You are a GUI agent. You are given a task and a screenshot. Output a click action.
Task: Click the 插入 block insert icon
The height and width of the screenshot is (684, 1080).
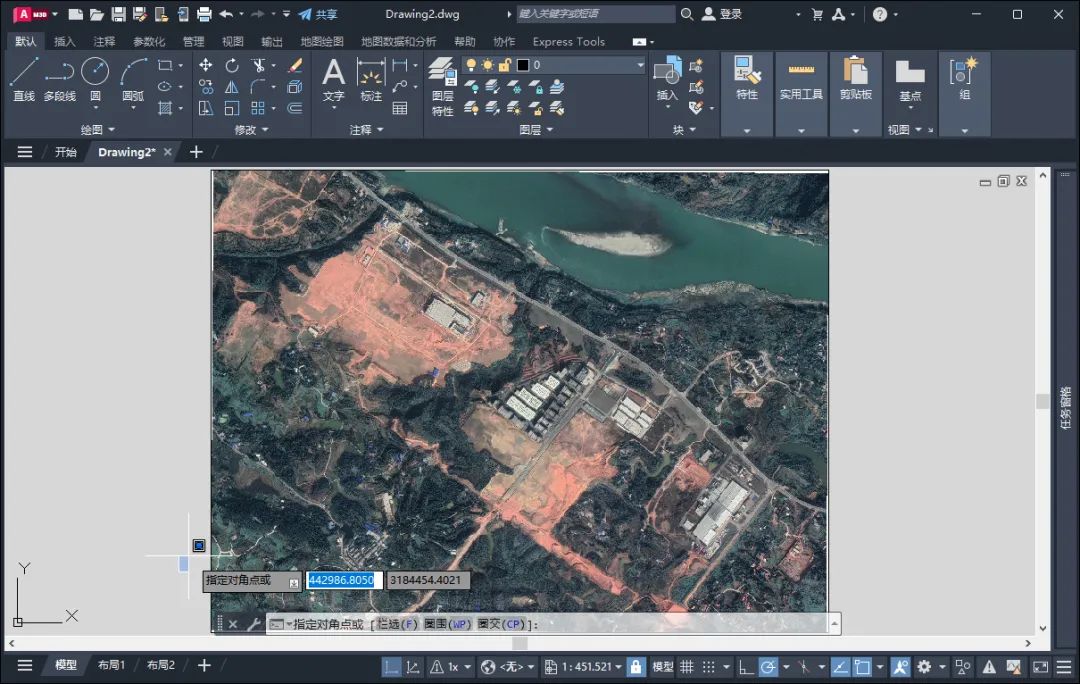[x=667, y=79]
